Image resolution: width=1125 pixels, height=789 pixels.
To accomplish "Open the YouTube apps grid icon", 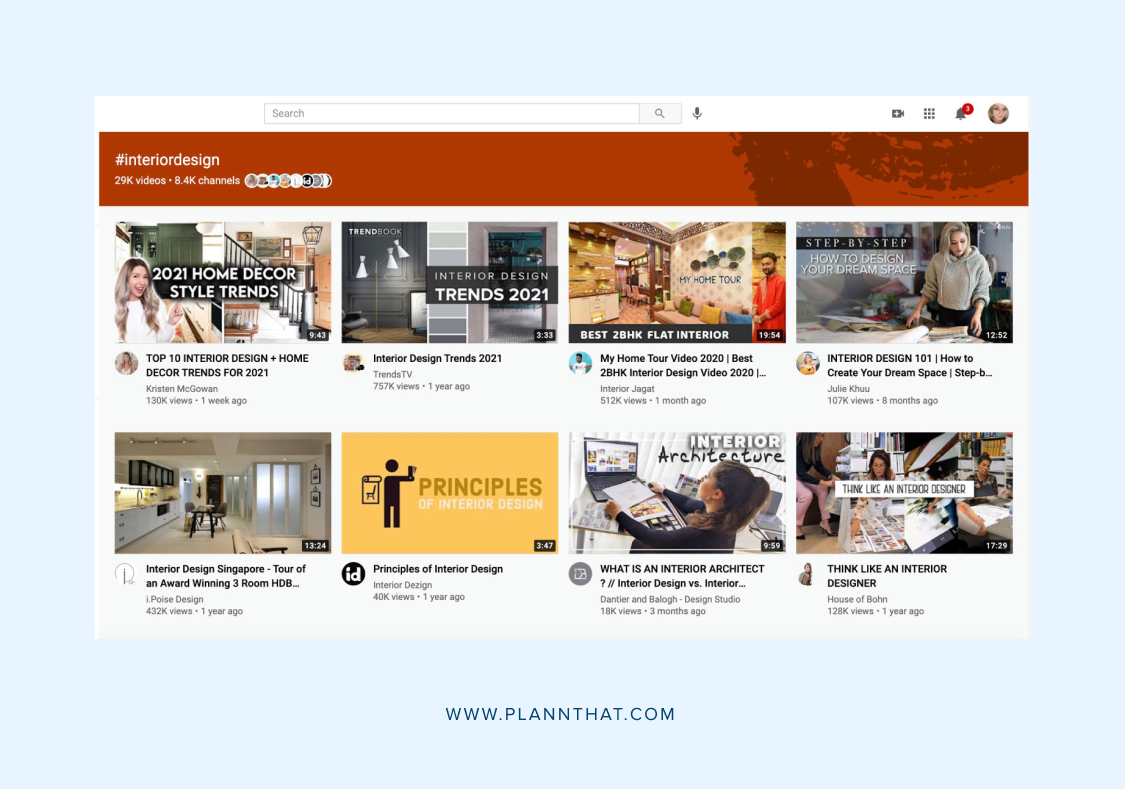I will (x=929, y=113).
